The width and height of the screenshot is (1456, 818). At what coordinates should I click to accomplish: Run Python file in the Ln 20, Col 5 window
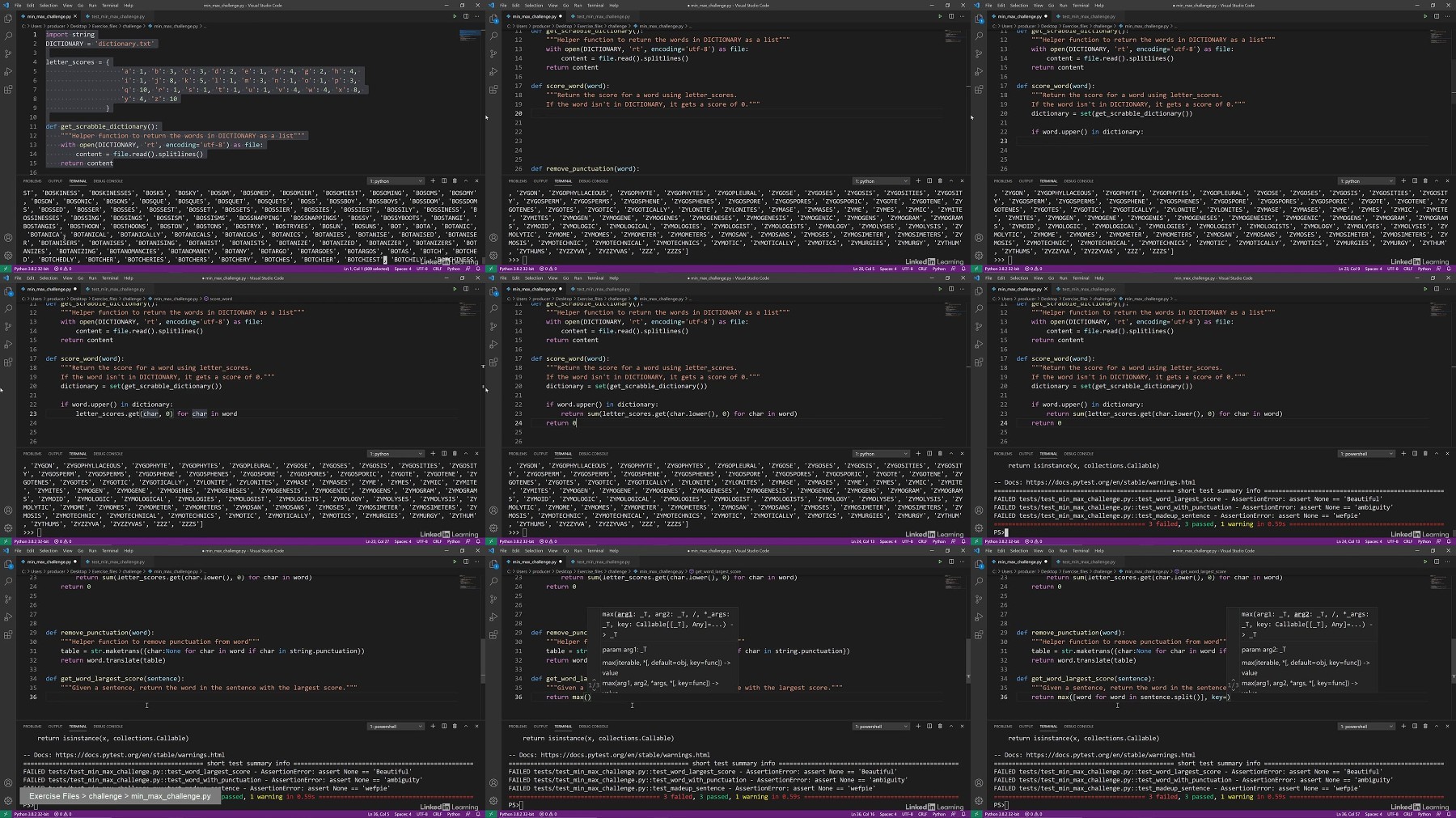(940, 16)
